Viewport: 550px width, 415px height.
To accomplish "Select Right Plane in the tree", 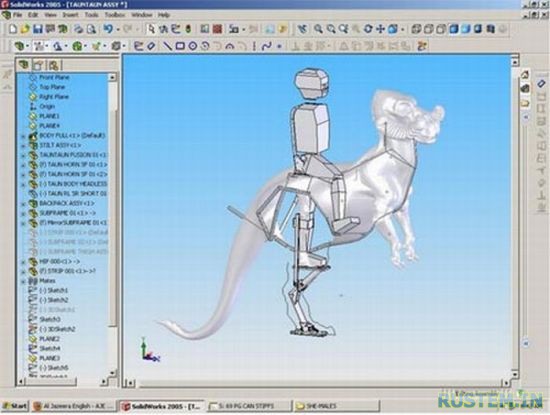I will pos(54,97).
